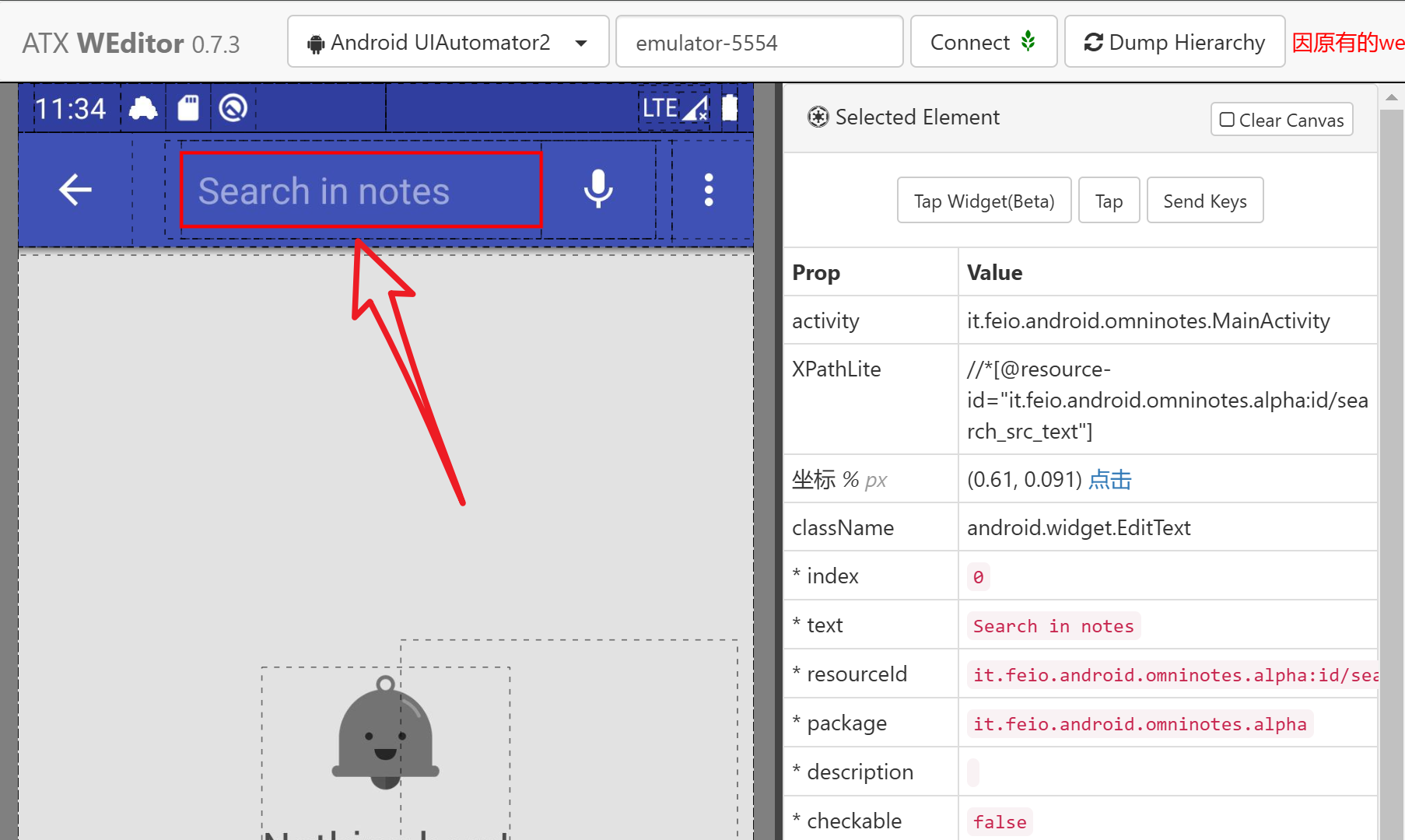Image resolution: width=1405 pixels, height=840 pixels.
Task: Click the scrollbar up arrow
Action: coord(1392,98)
